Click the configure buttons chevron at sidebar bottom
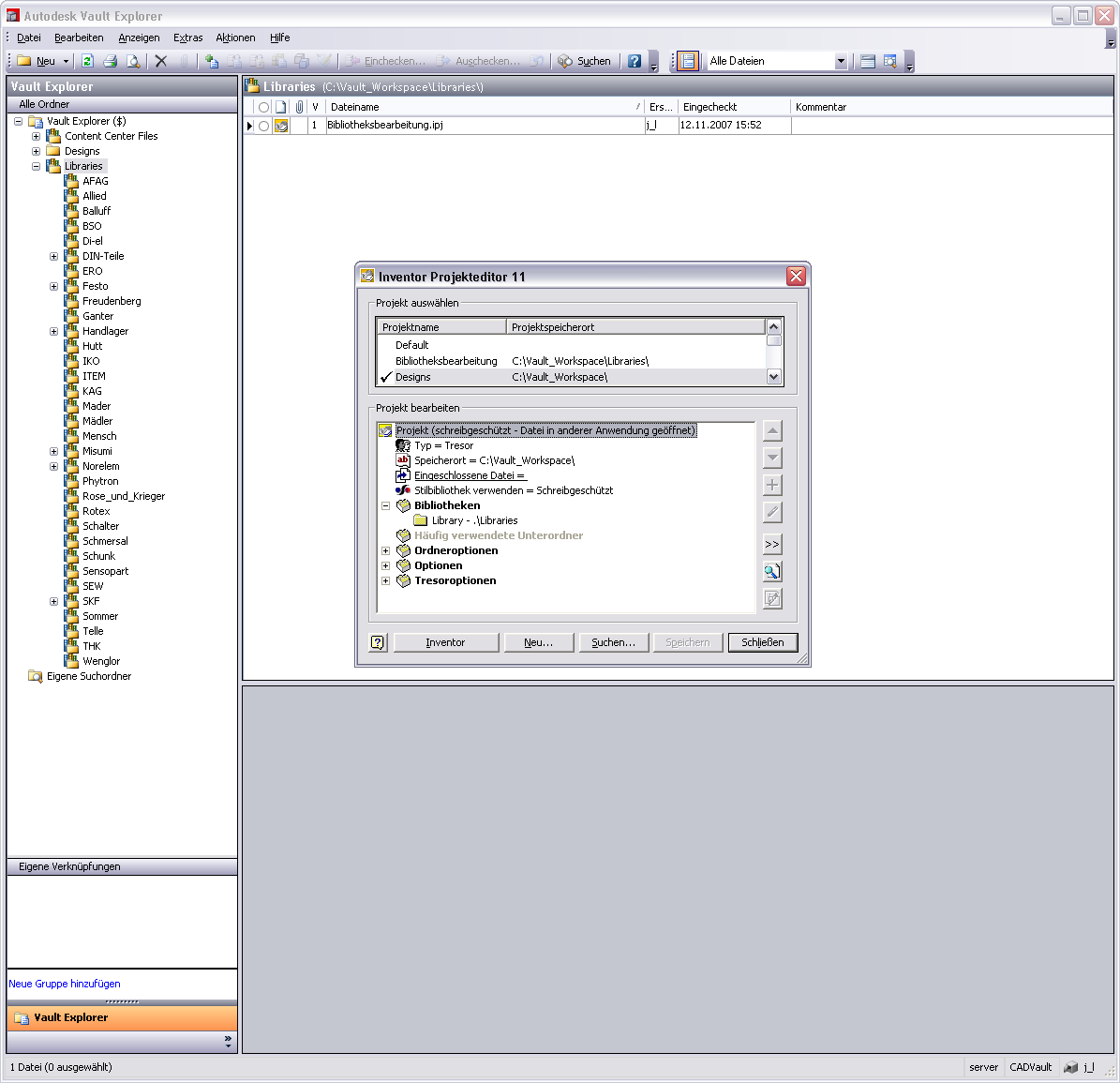The height and width of the screenshot is (1083, 1120). click(x=228, y=1042)
